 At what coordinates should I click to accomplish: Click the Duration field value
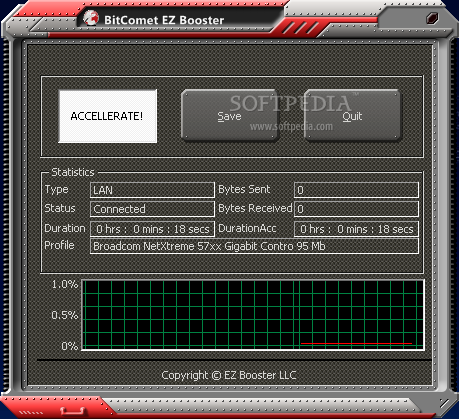[152, 229]
